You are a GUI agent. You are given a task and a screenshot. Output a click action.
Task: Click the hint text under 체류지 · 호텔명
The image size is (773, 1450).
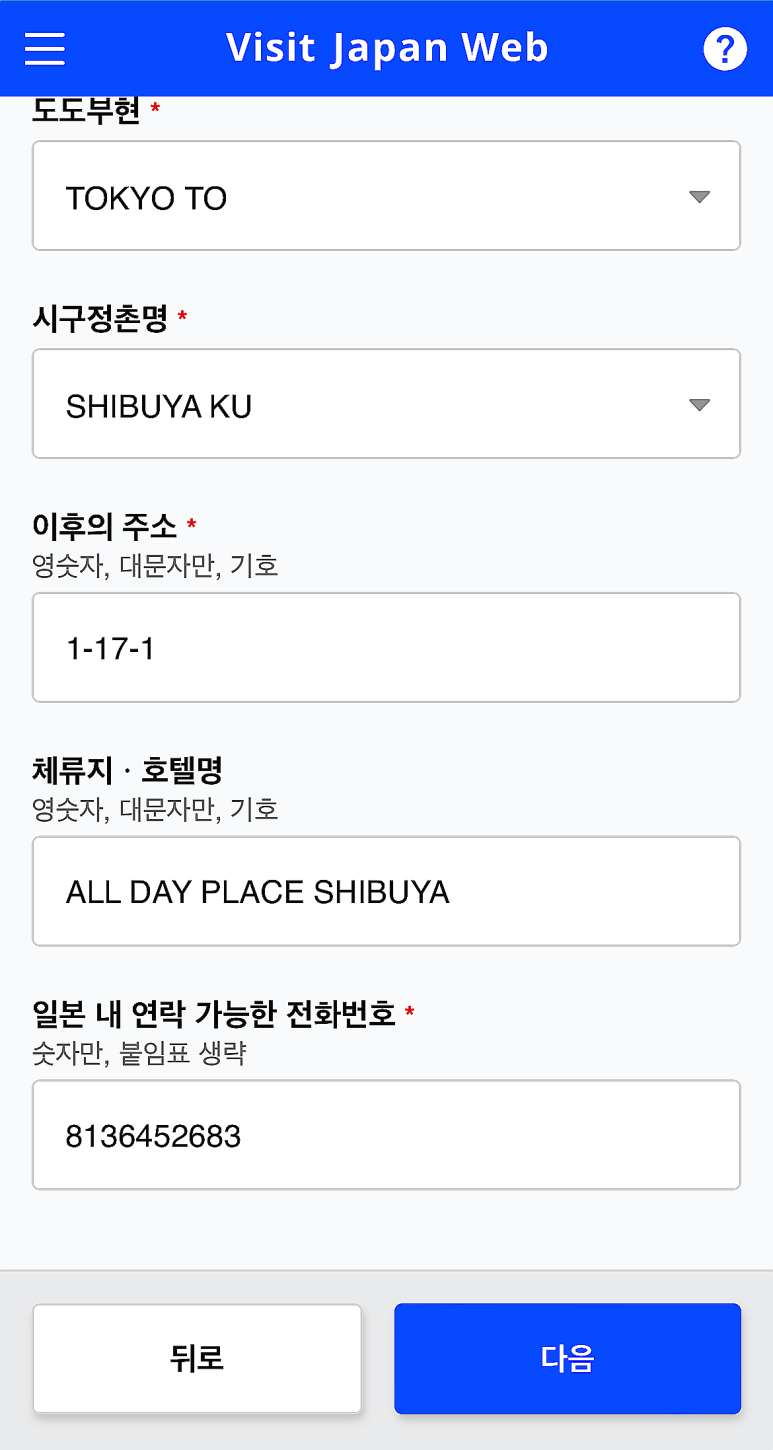[155, 809]
